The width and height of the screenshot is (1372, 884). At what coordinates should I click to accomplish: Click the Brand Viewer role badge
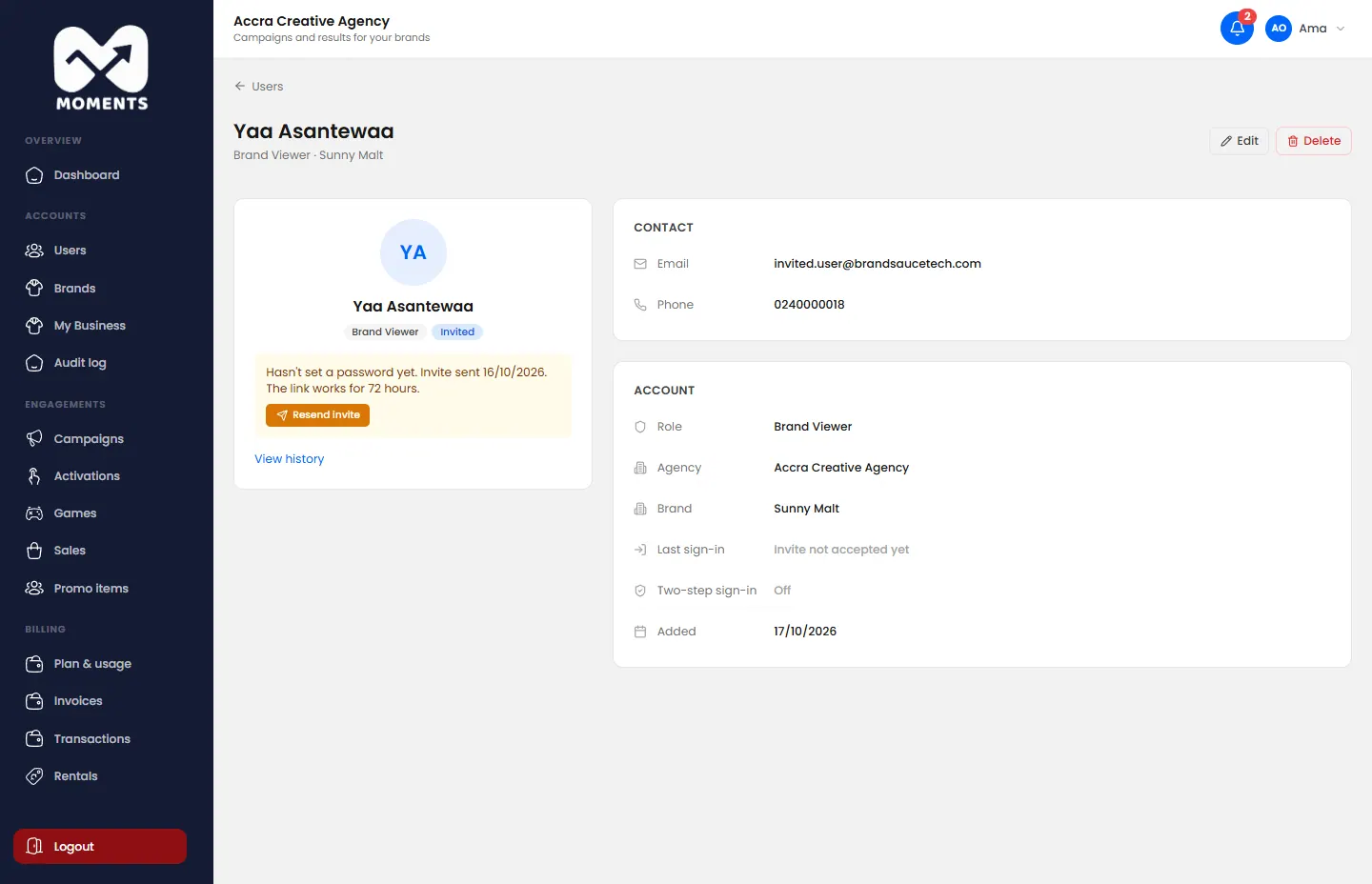pos(385,332)
